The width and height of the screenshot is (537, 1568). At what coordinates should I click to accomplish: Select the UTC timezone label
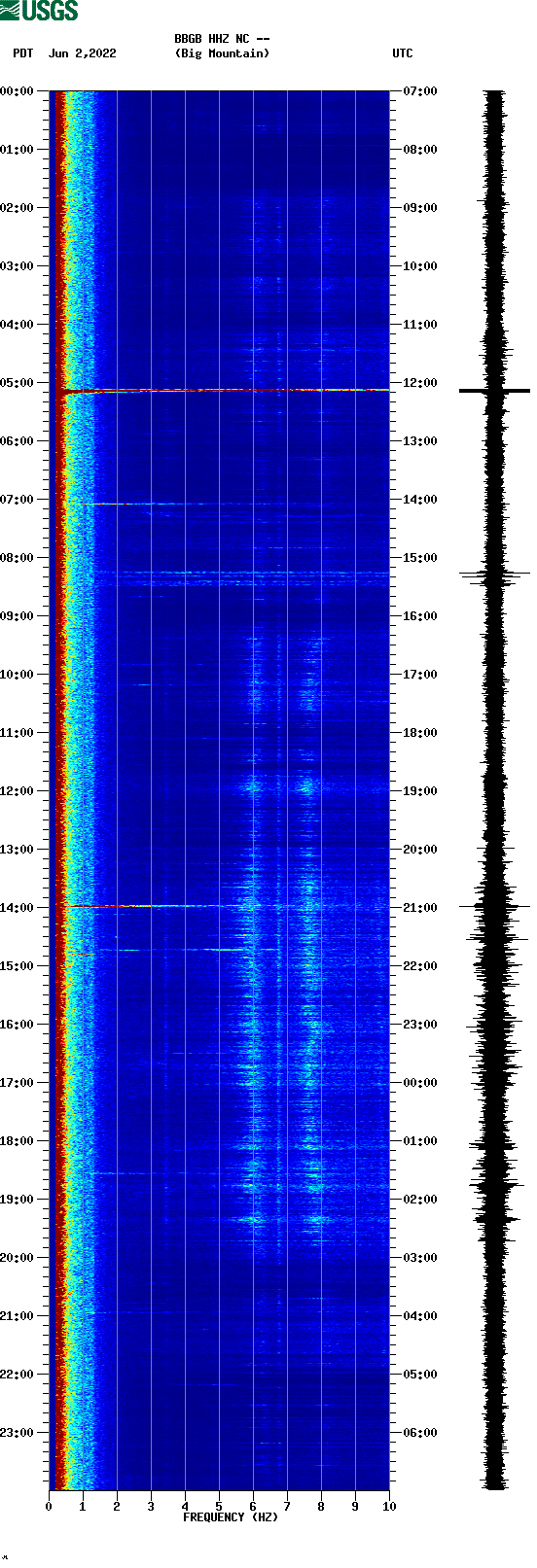[403, 53]
